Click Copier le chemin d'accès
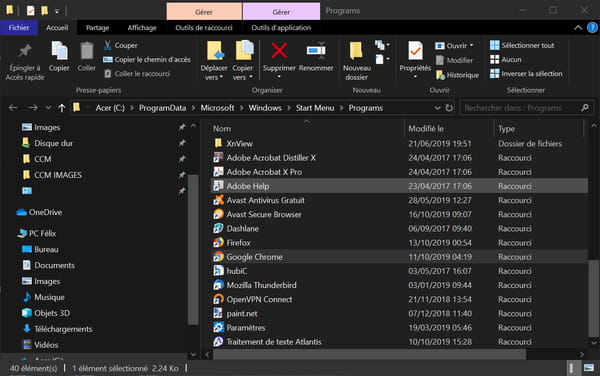600x376 pixels. 147,59
